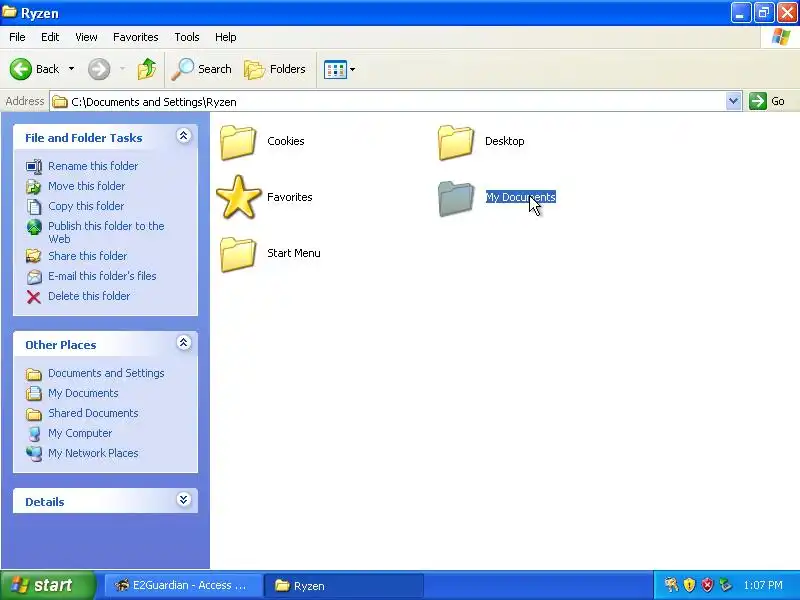Click Move this folder link
The width and height of the screenshot is (800, 600).
[86, 186]
